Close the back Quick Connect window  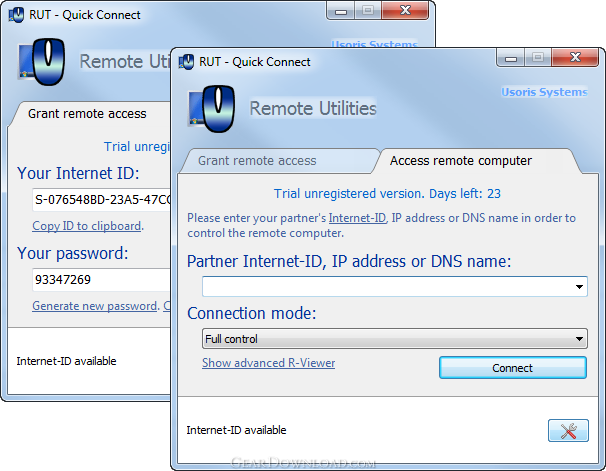tap(405, 10)
